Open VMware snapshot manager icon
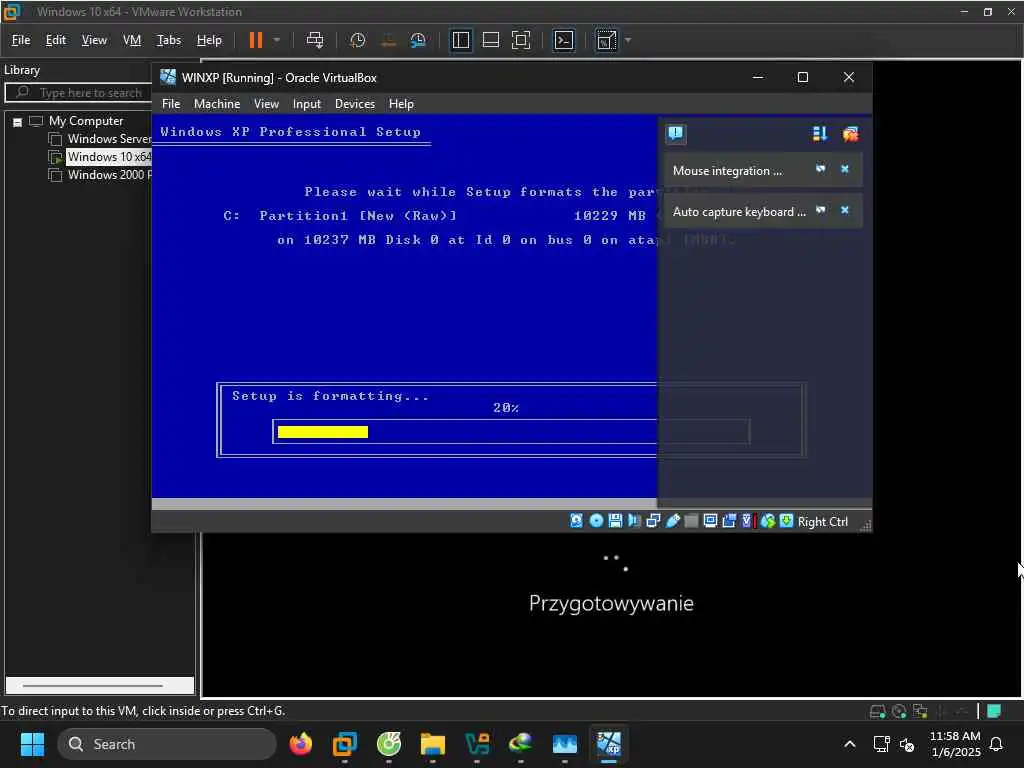The image size is (1024, 768). [x=418, y=40]
